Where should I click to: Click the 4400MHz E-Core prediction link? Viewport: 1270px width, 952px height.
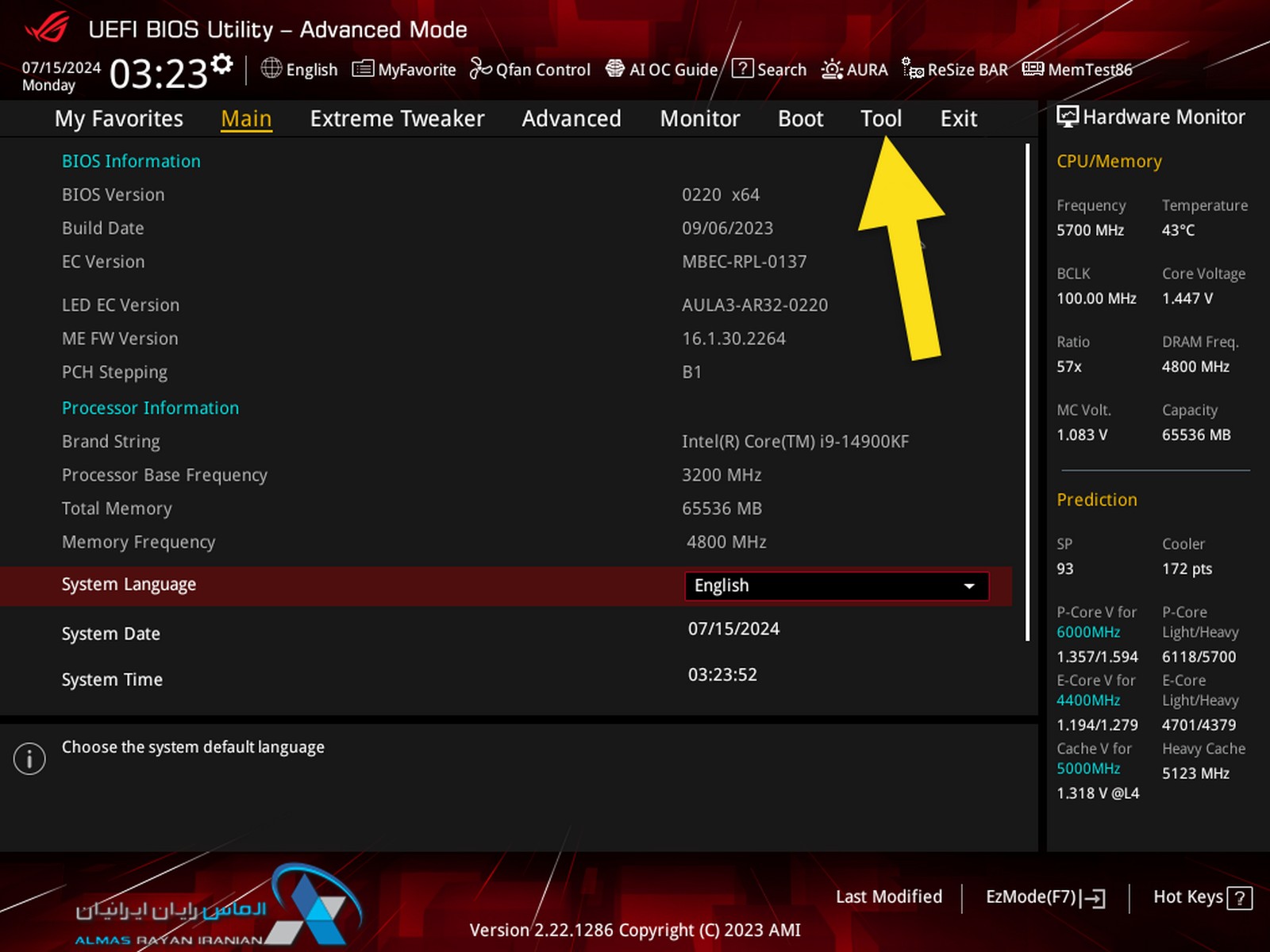point(1088,701)
